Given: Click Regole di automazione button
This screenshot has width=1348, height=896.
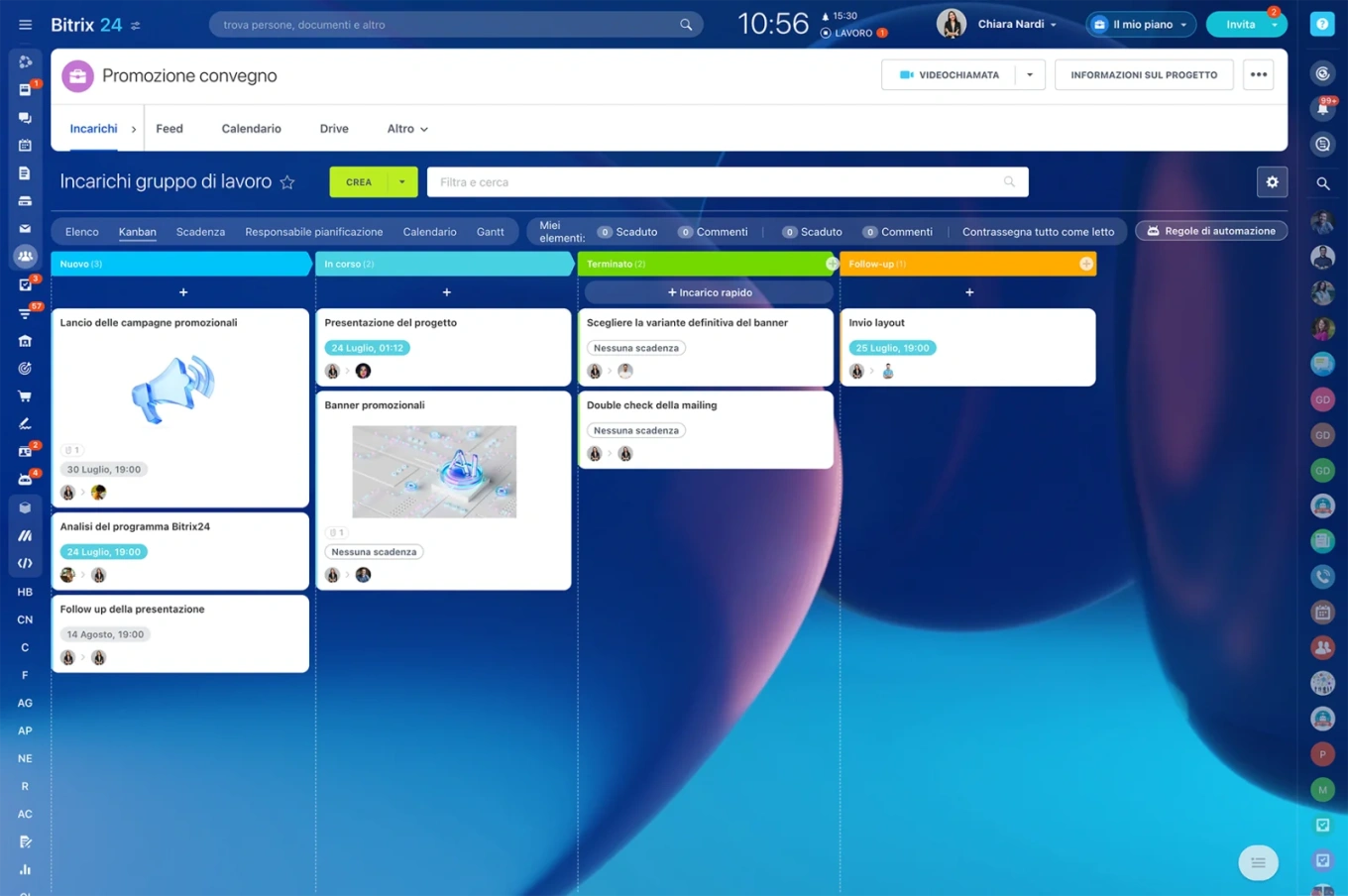Looking at the screenshot, I should tap(1211, 231).
